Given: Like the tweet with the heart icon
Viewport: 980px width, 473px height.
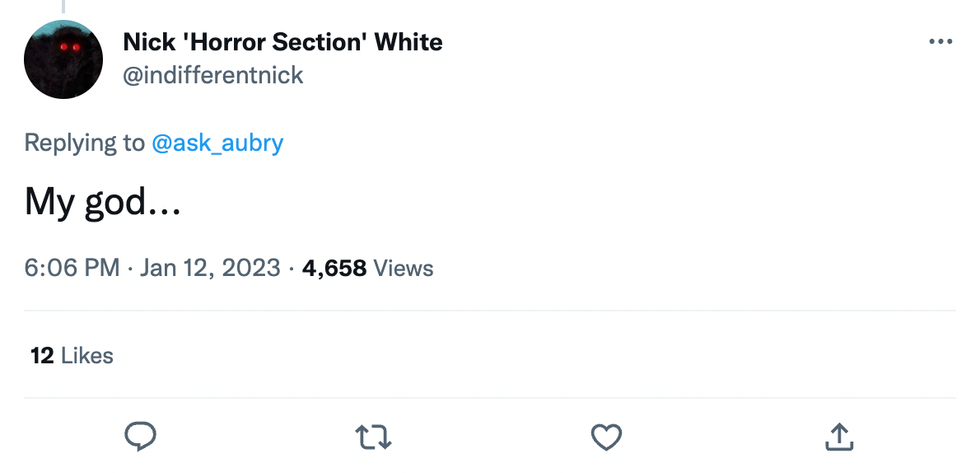Looking at the screenshot, I should (x=606, y=436).
